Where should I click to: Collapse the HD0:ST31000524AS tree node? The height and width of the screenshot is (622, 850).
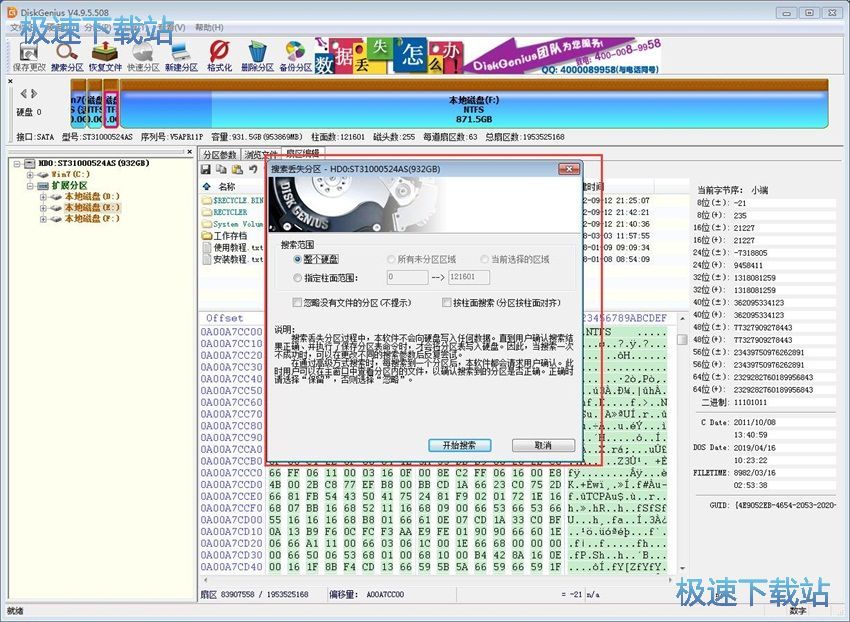[17, 163]
